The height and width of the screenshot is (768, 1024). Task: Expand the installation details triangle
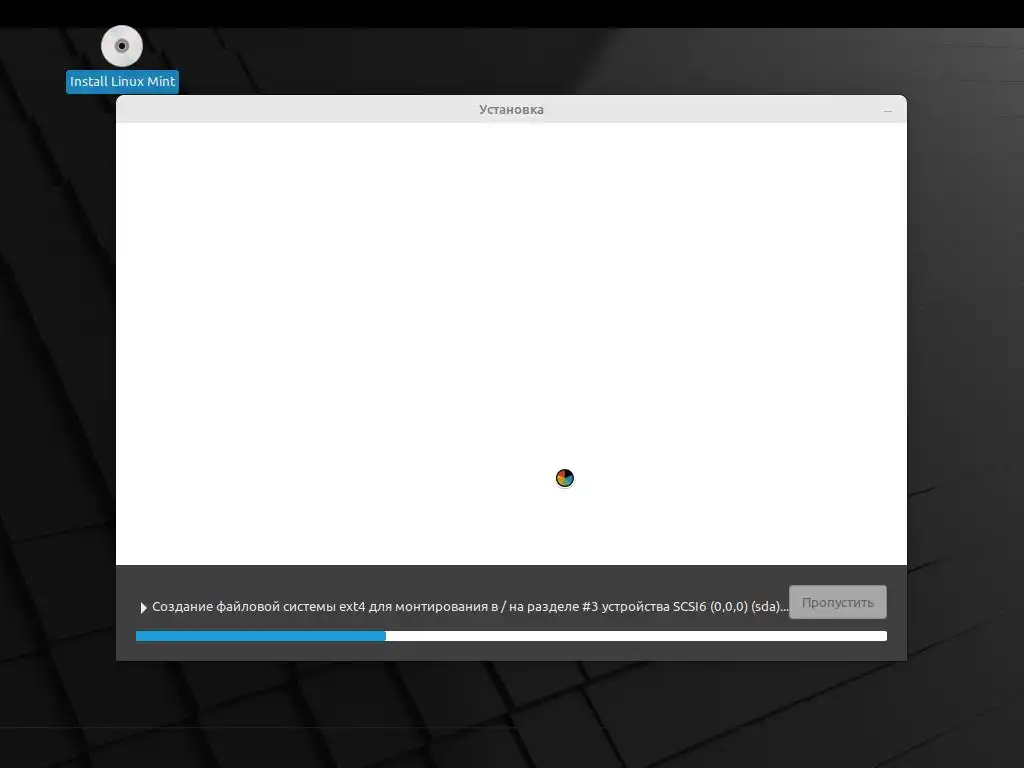[143, 607]
